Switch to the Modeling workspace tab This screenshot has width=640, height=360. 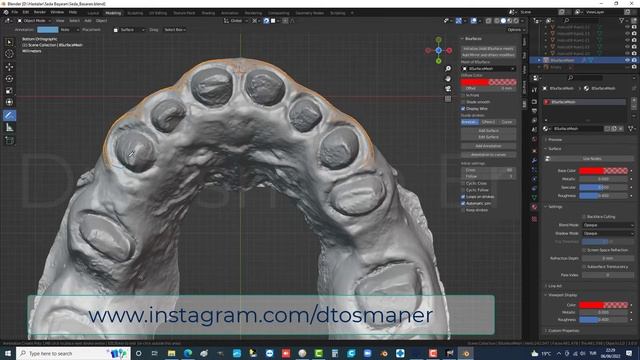[x=113, y=13]
